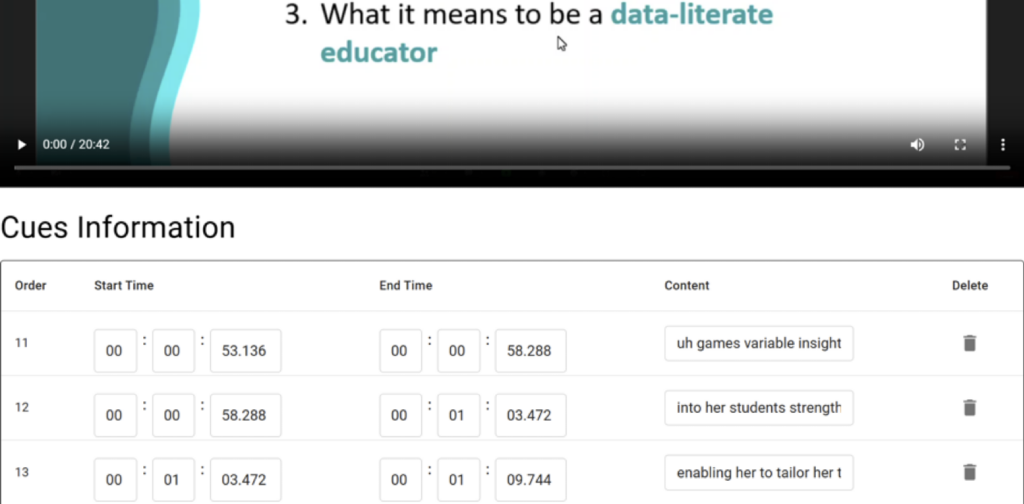
Task: Edit cue 13 end seconds 09.744
Action: (530, 479)
